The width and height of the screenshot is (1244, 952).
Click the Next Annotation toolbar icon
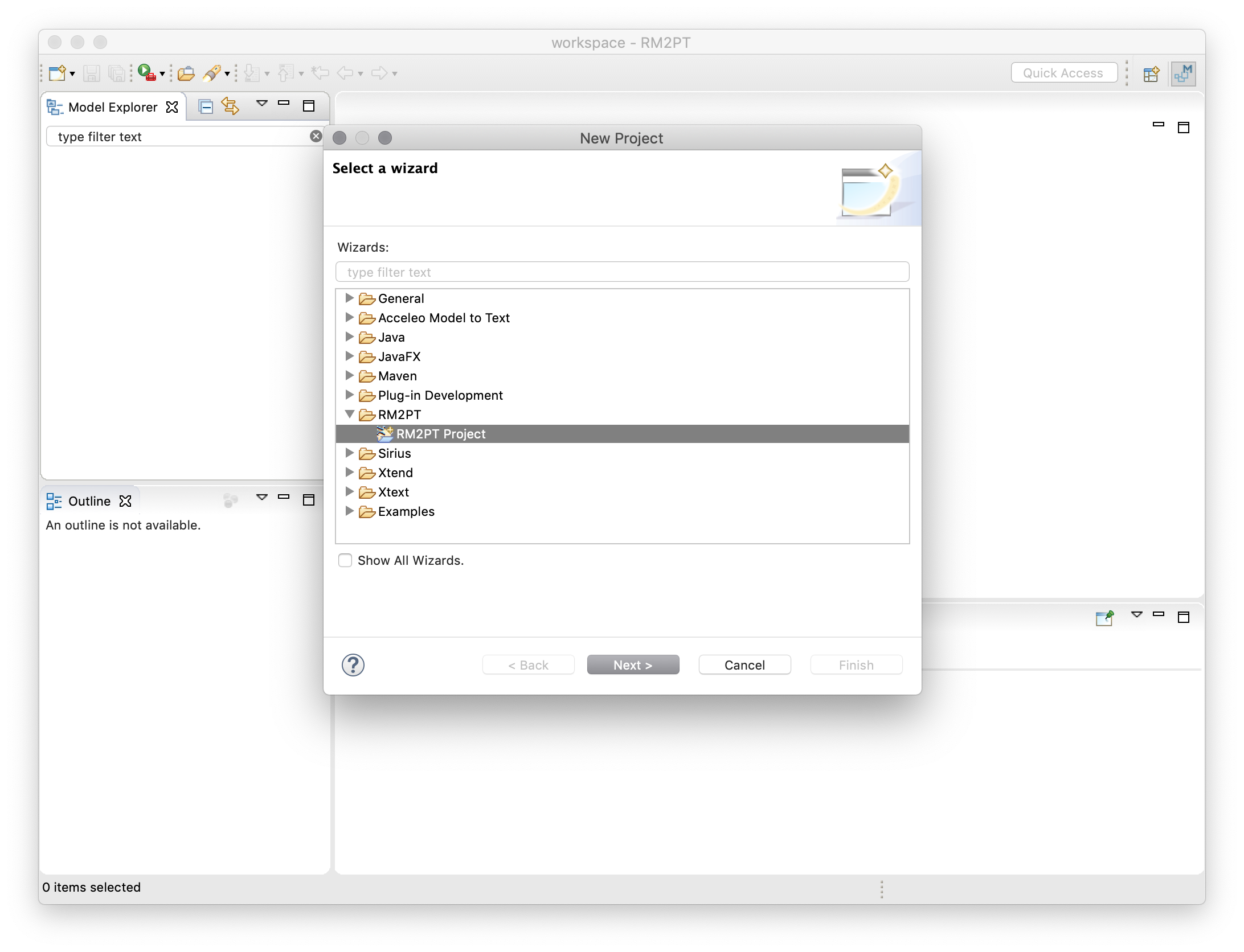click(252, 73)
